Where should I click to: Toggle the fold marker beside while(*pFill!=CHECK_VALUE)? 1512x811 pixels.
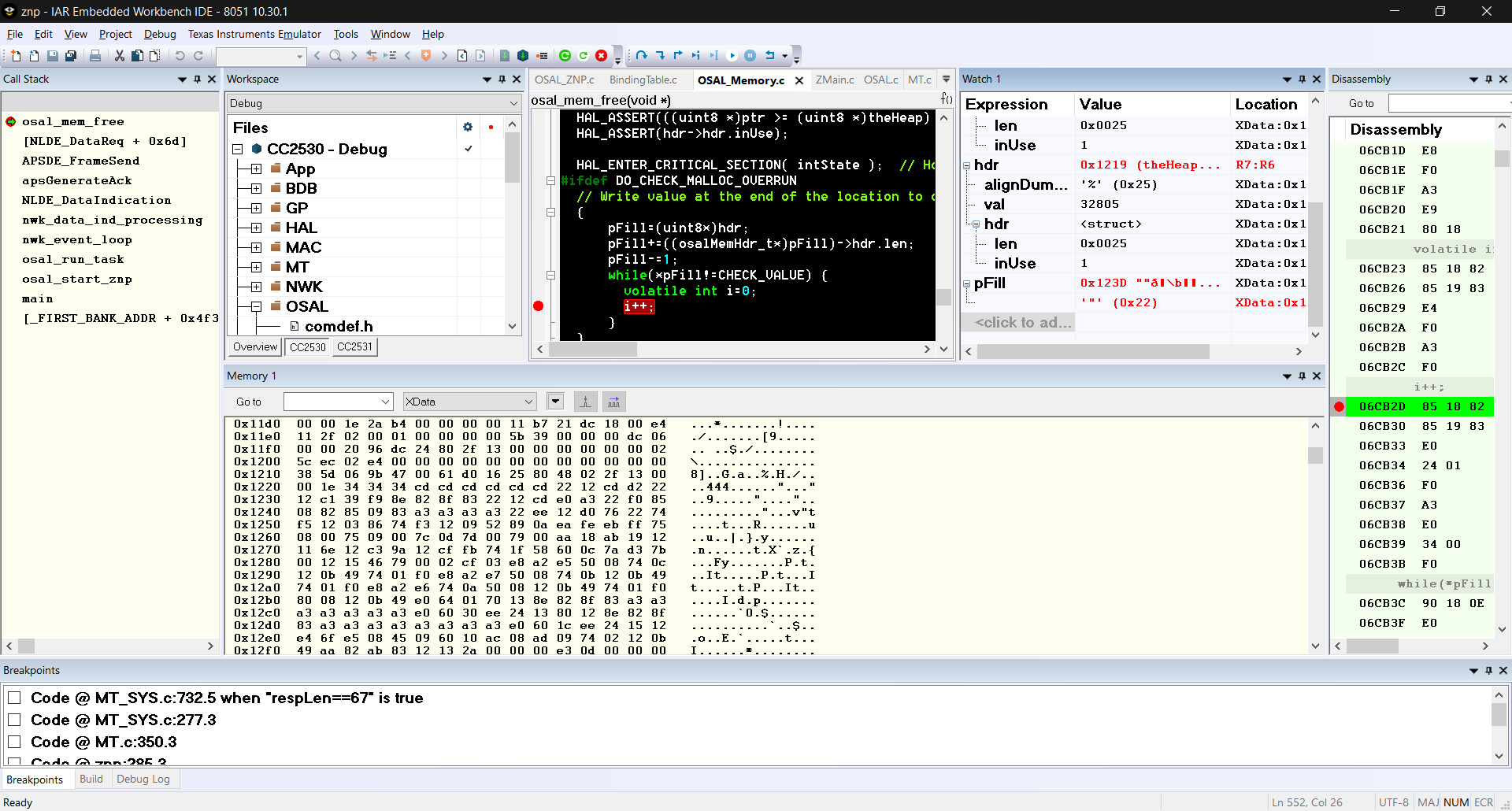tap(550, 275)
